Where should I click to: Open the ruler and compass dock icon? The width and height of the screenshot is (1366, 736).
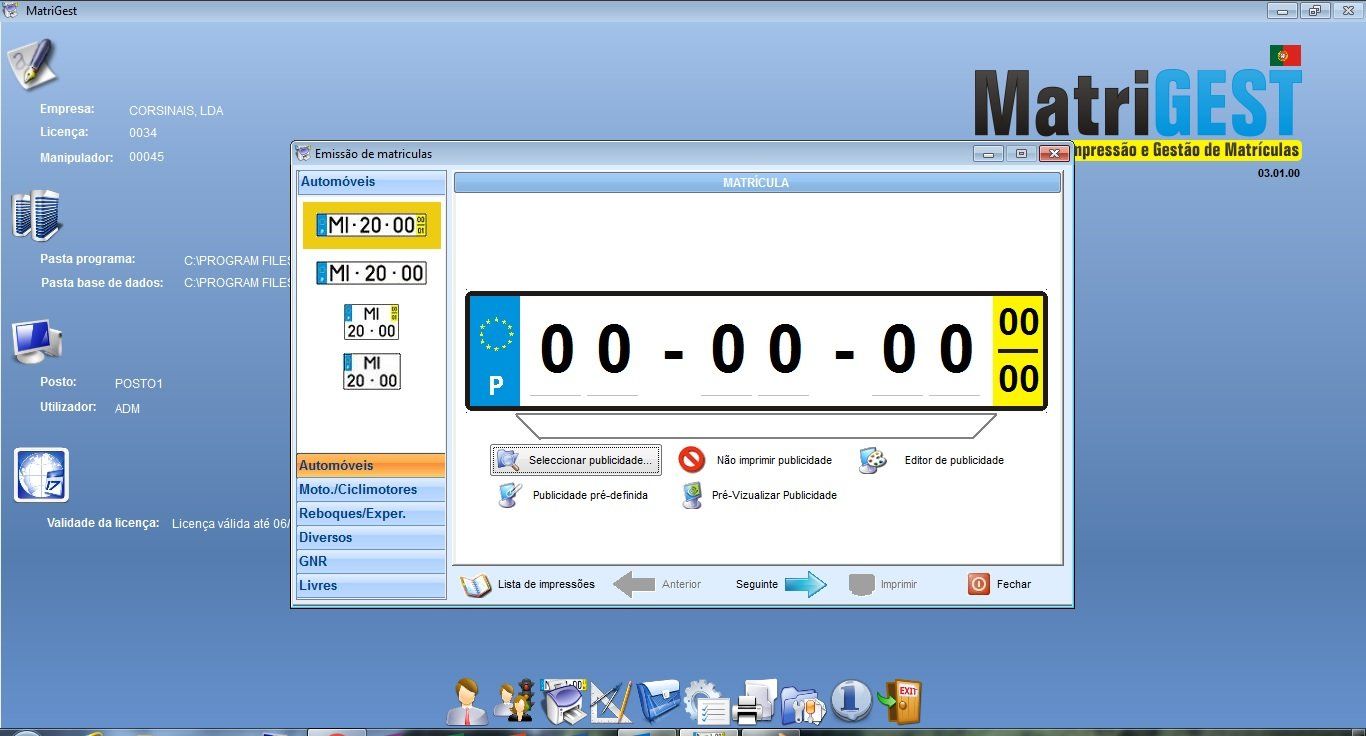(x=611, y=701)
